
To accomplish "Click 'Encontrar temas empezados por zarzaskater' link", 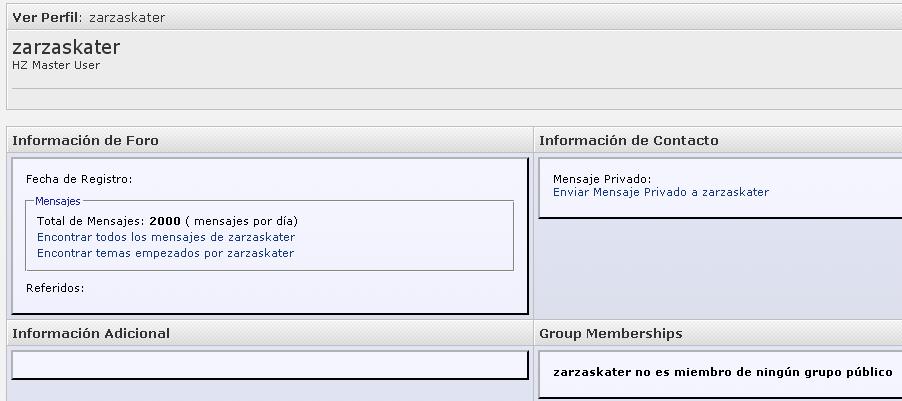I will pos(165,253).
